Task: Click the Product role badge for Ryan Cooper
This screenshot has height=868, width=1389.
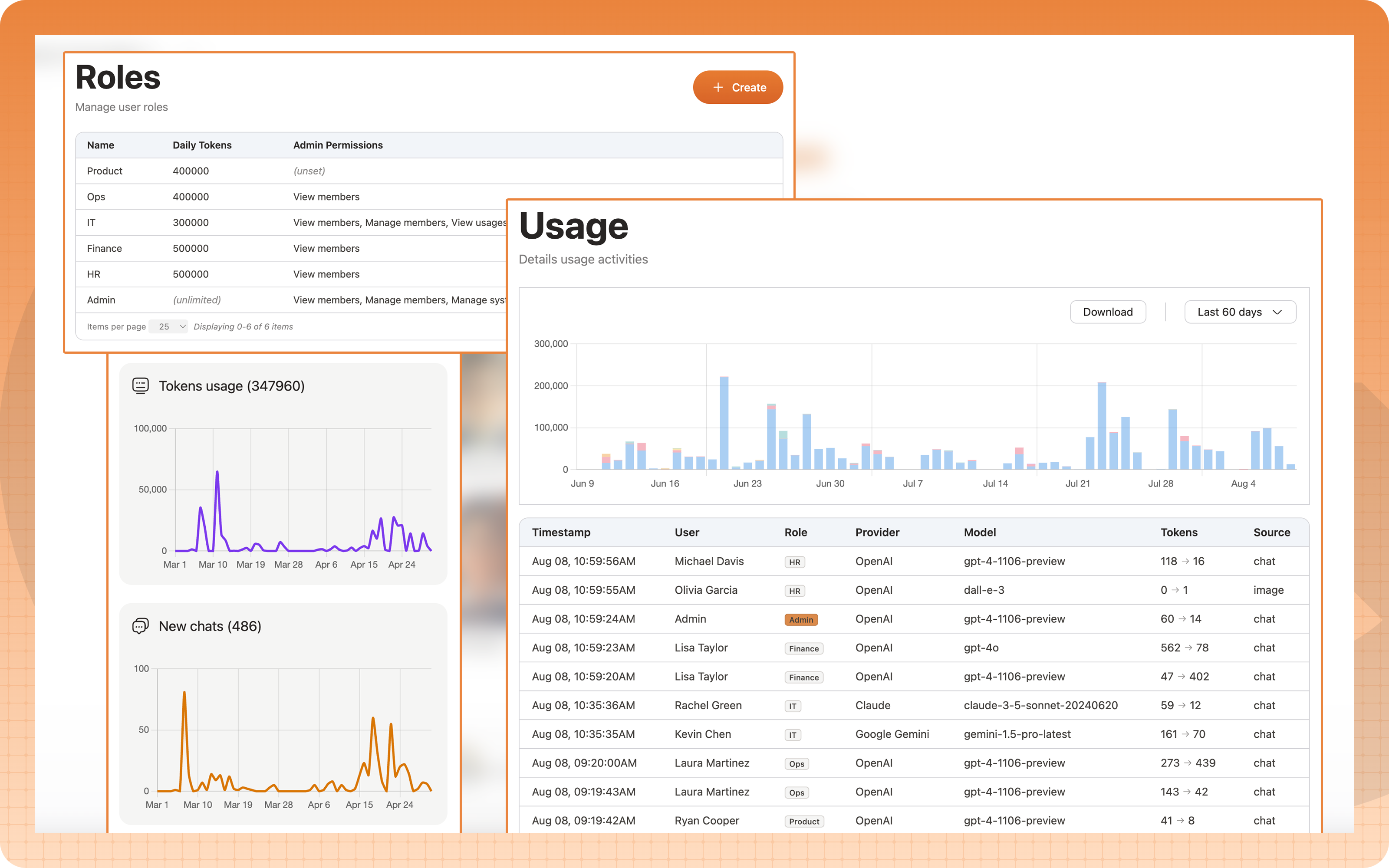Action: point(803,821)
